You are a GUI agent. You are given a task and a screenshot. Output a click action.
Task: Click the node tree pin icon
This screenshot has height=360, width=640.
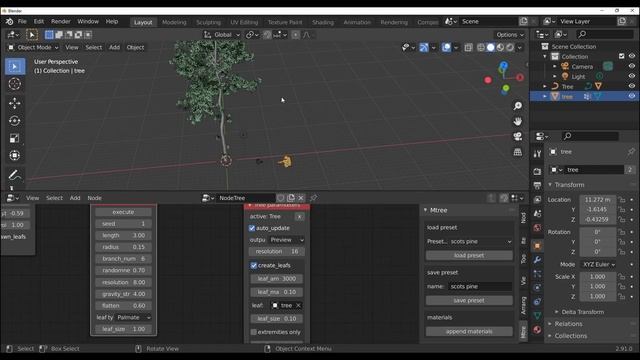pyautogui.click(x=313, y=198)
